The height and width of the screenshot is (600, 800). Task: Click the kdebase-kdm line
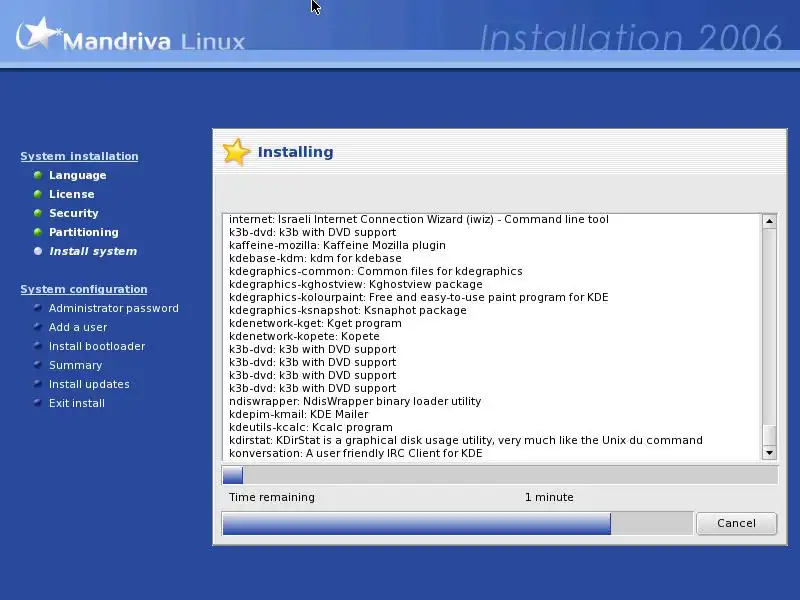pyautogui.click(x=315, y=258)
